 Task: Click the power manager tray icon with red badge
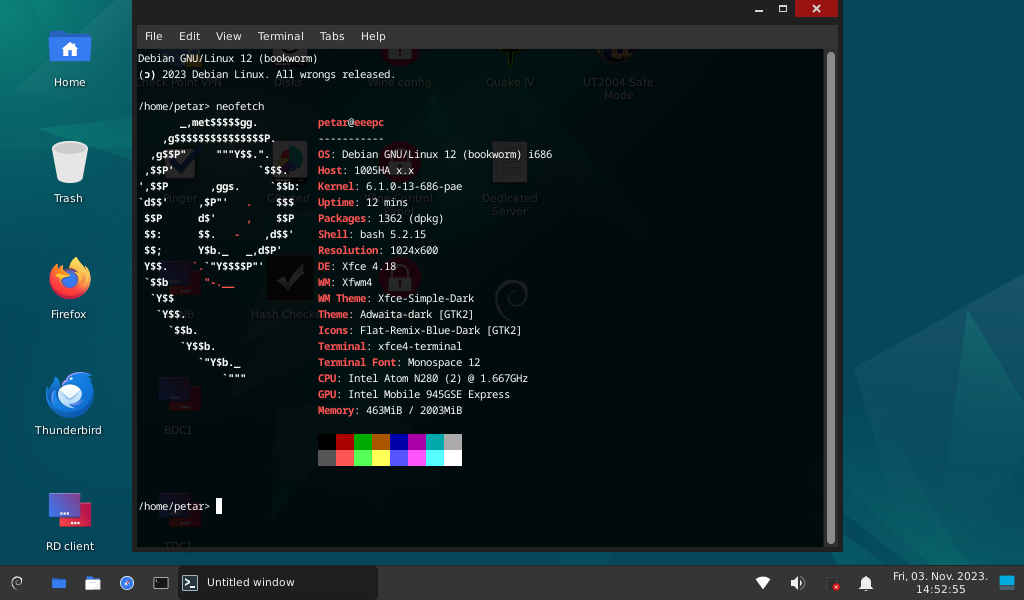point(832,583)
